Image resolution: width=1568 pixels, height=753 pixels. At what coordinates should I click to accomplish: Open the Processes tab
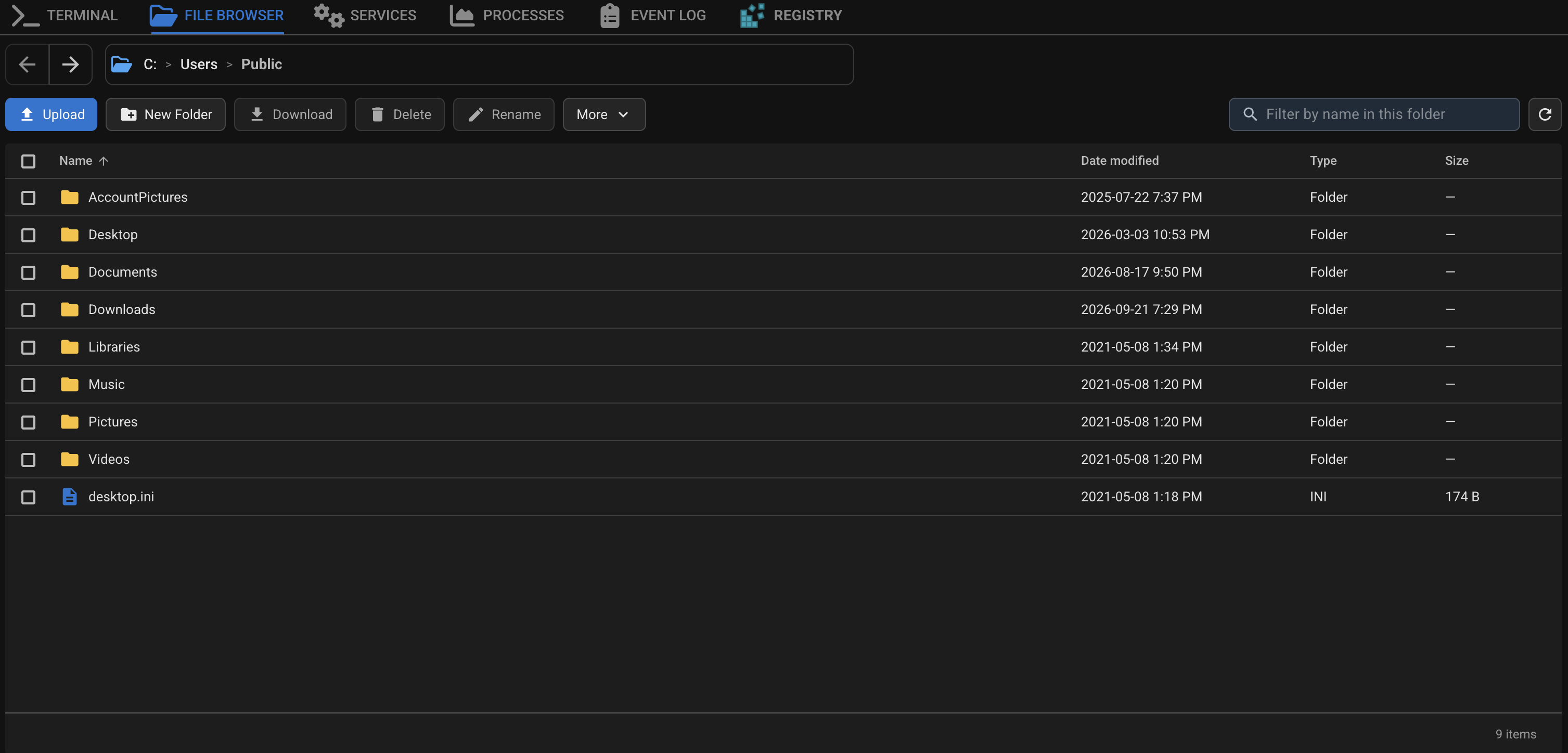click(506, 16)
